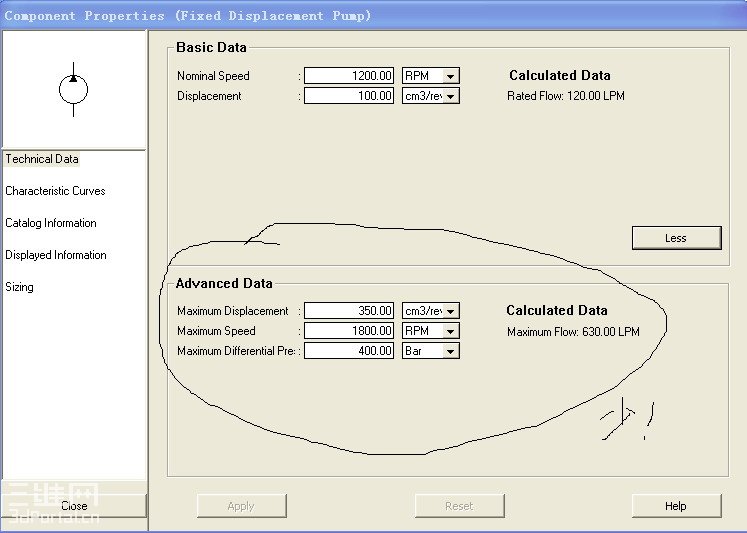This screenshot has height=533, width=747.
Task: Click the Maximum Differential Pressure field
Action: point(349,351)
